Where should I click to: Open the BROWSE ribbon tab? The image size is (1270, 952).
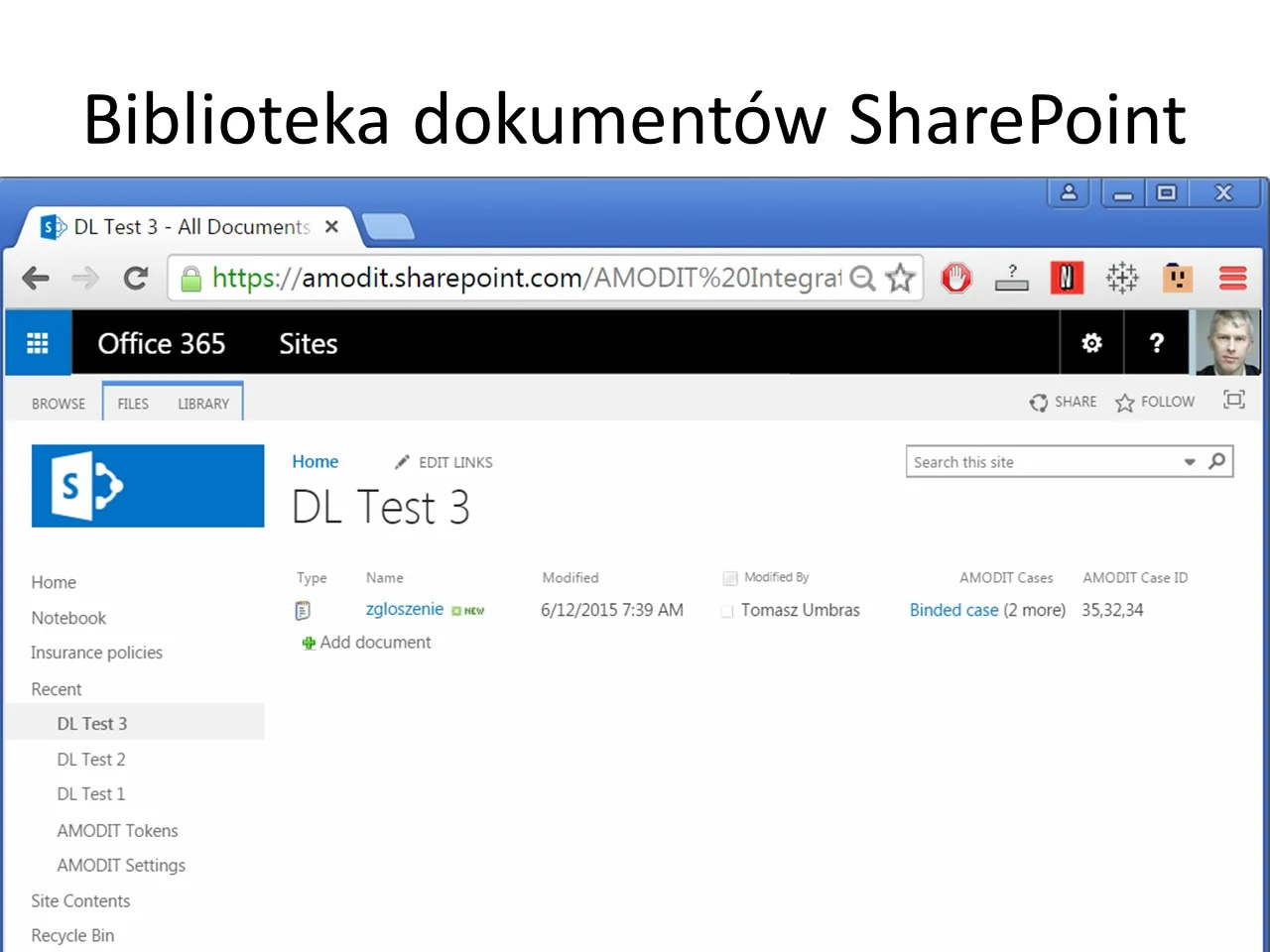59,404
